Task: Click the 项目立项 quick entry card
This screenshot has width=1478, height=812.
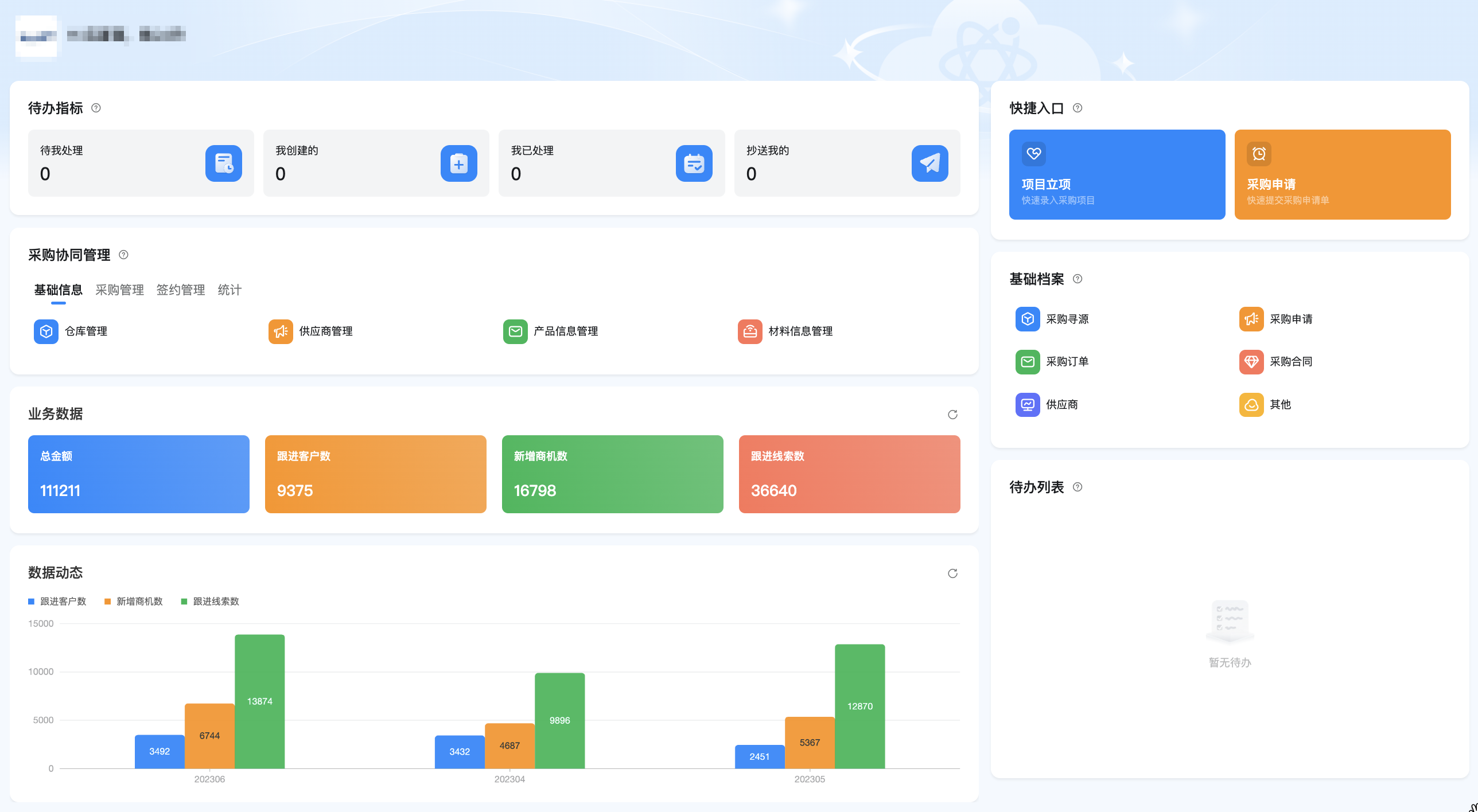Action: pos(1117,174)
